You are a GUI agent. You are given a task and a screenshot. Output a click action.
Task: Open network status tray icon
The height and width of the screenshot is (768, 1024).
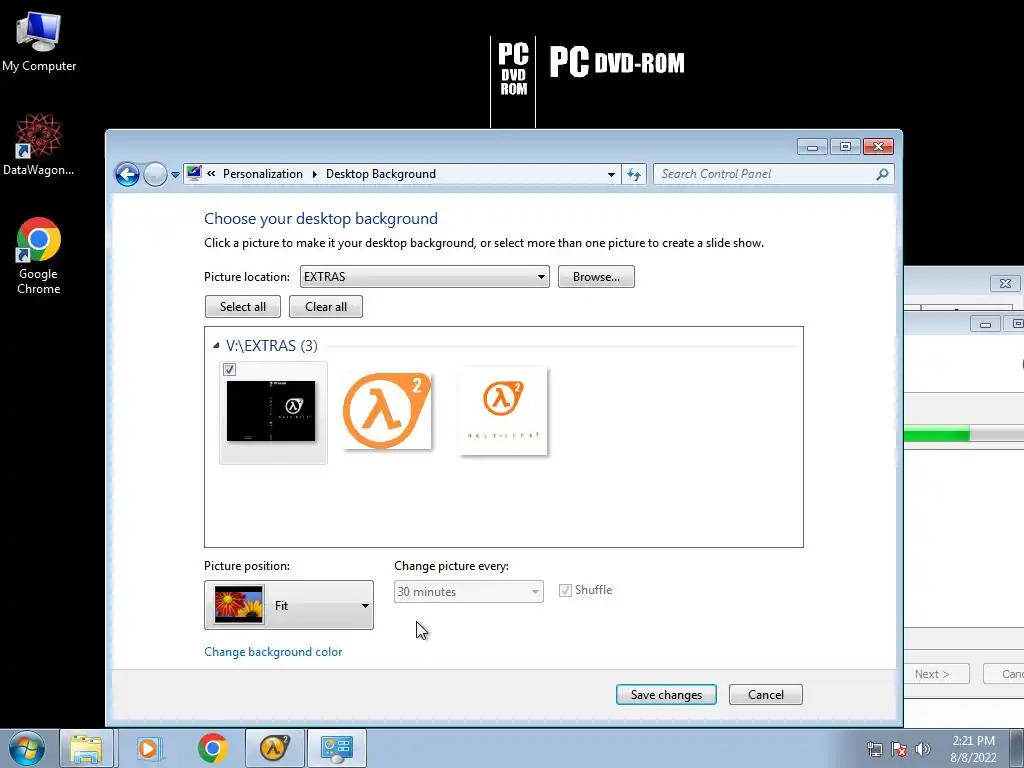pos(874,749)
